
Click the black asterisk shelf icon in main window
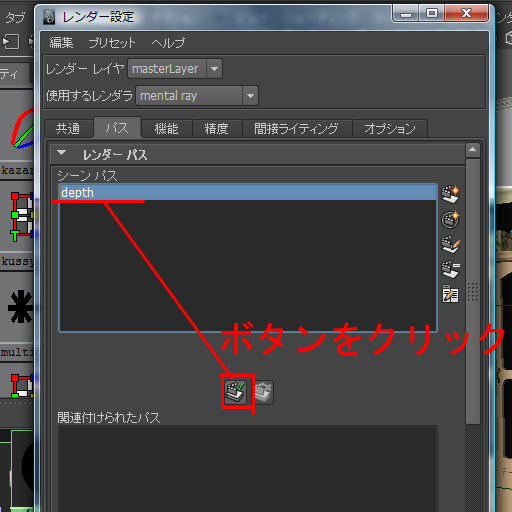20,306
